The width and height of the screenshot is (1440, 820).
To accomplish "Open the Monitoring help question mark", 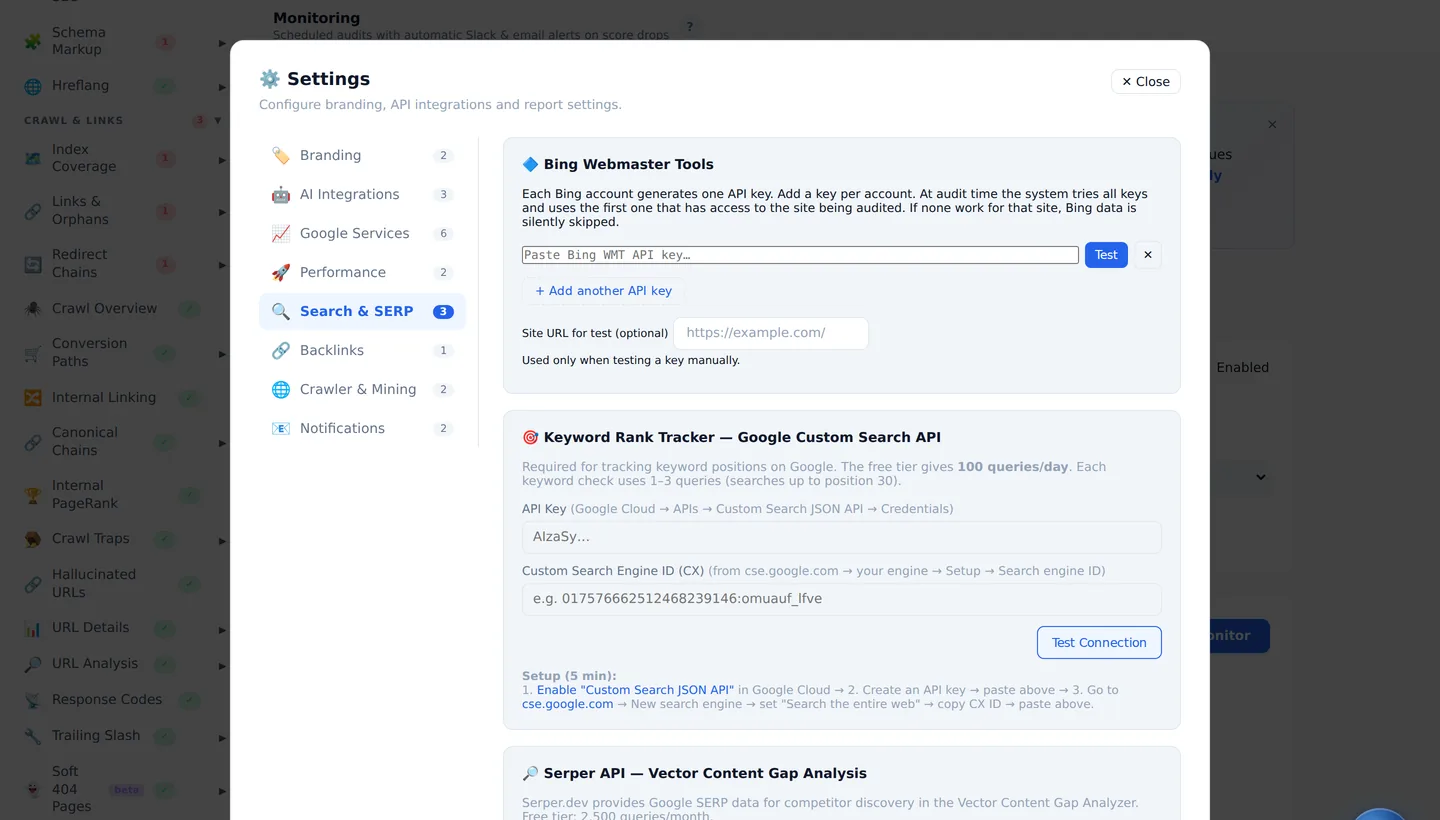I will point(689,27).
